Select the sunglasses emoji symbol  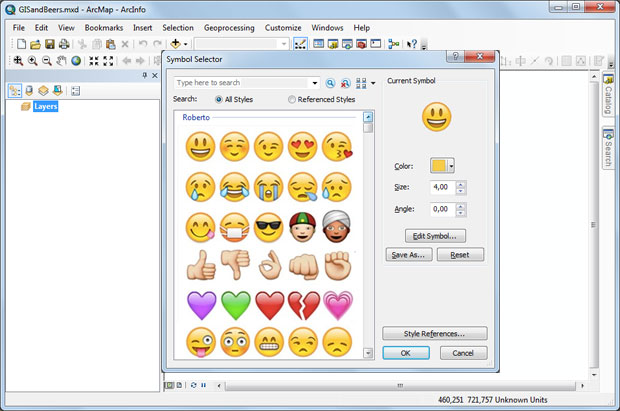[268, 226]
